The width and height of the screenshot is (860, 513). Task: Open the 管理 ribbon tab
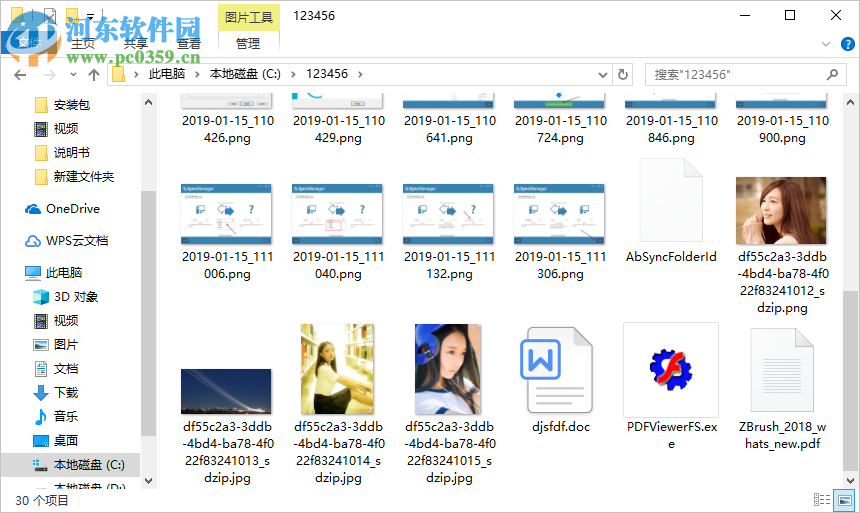pos(248,43)
